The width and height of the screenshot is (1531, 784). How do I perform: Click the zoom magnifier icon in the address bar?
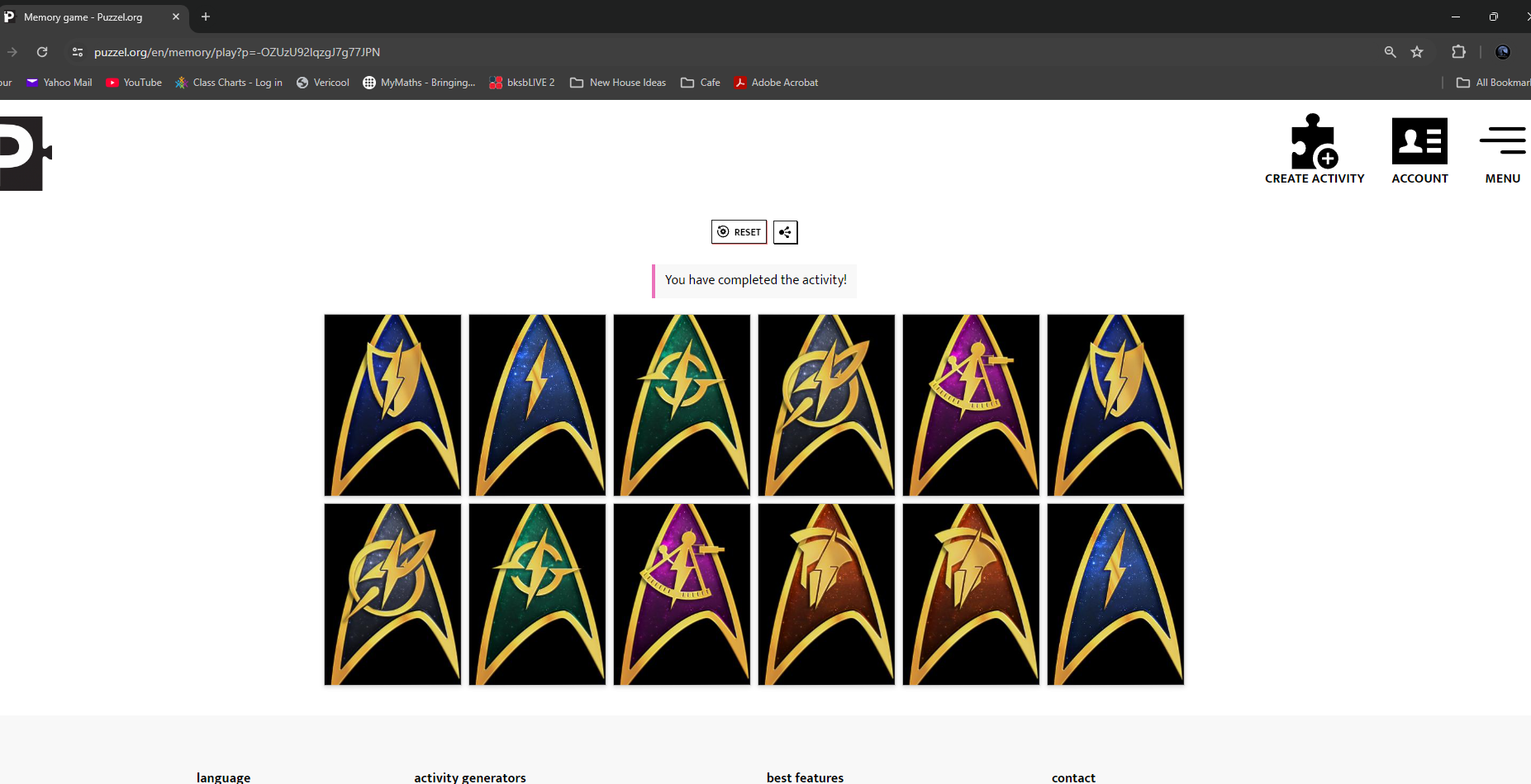coord(1390,52)
